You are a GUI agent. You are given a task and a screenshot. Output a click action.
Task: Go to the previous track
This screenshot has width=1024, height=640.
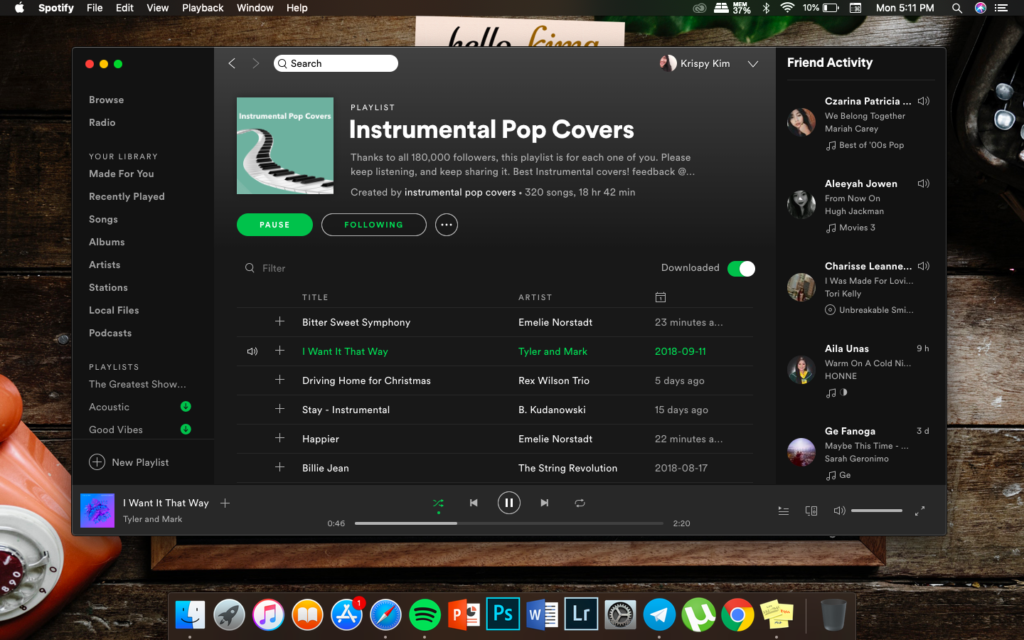pyautogui.click(x=474, y=503)
